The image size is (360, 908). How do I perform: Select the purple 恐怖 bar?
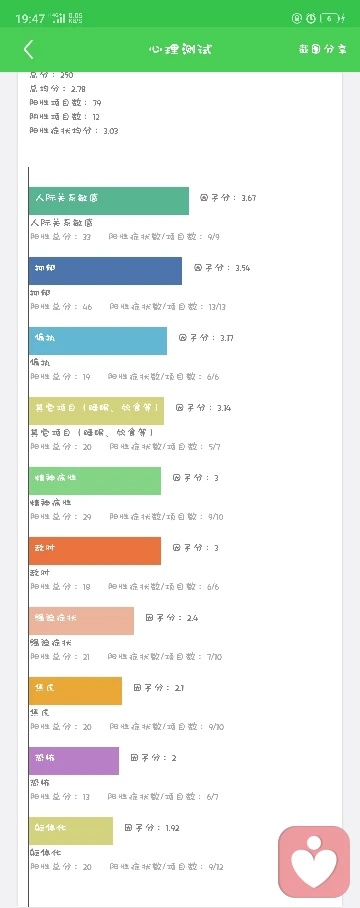pos(74,761)
